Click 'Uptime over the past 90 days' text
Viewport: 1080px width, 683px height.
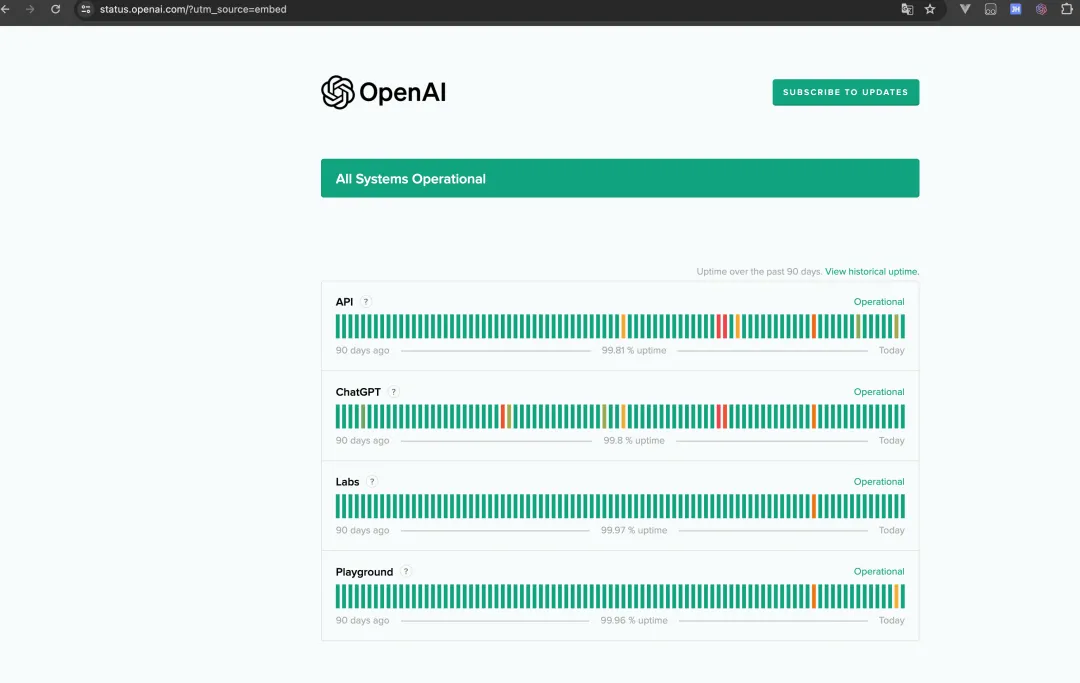[x=759, y=272]
